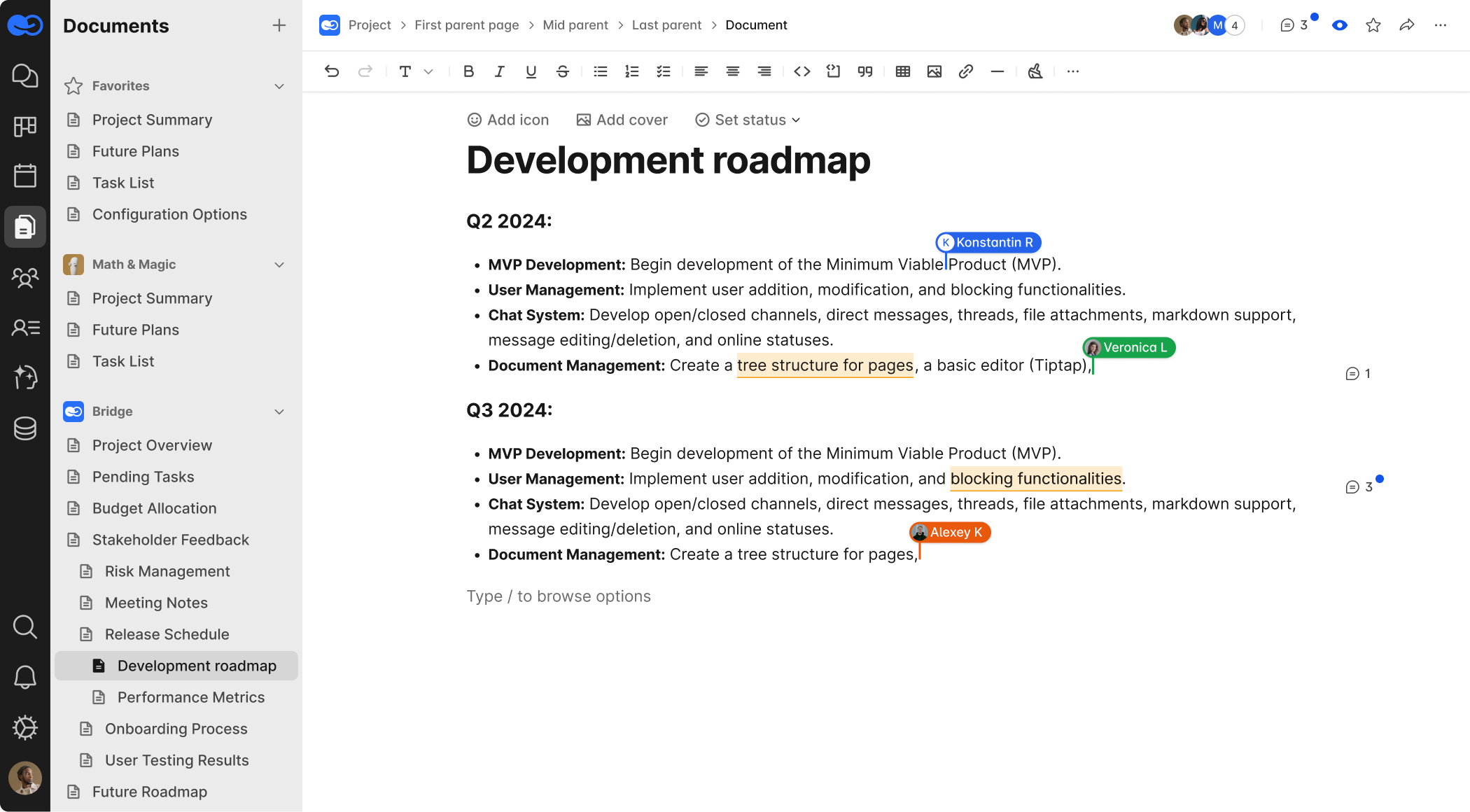The image size is (1470, 812).
Task: Apply strikethrough formatting
Action: point(563,71)
